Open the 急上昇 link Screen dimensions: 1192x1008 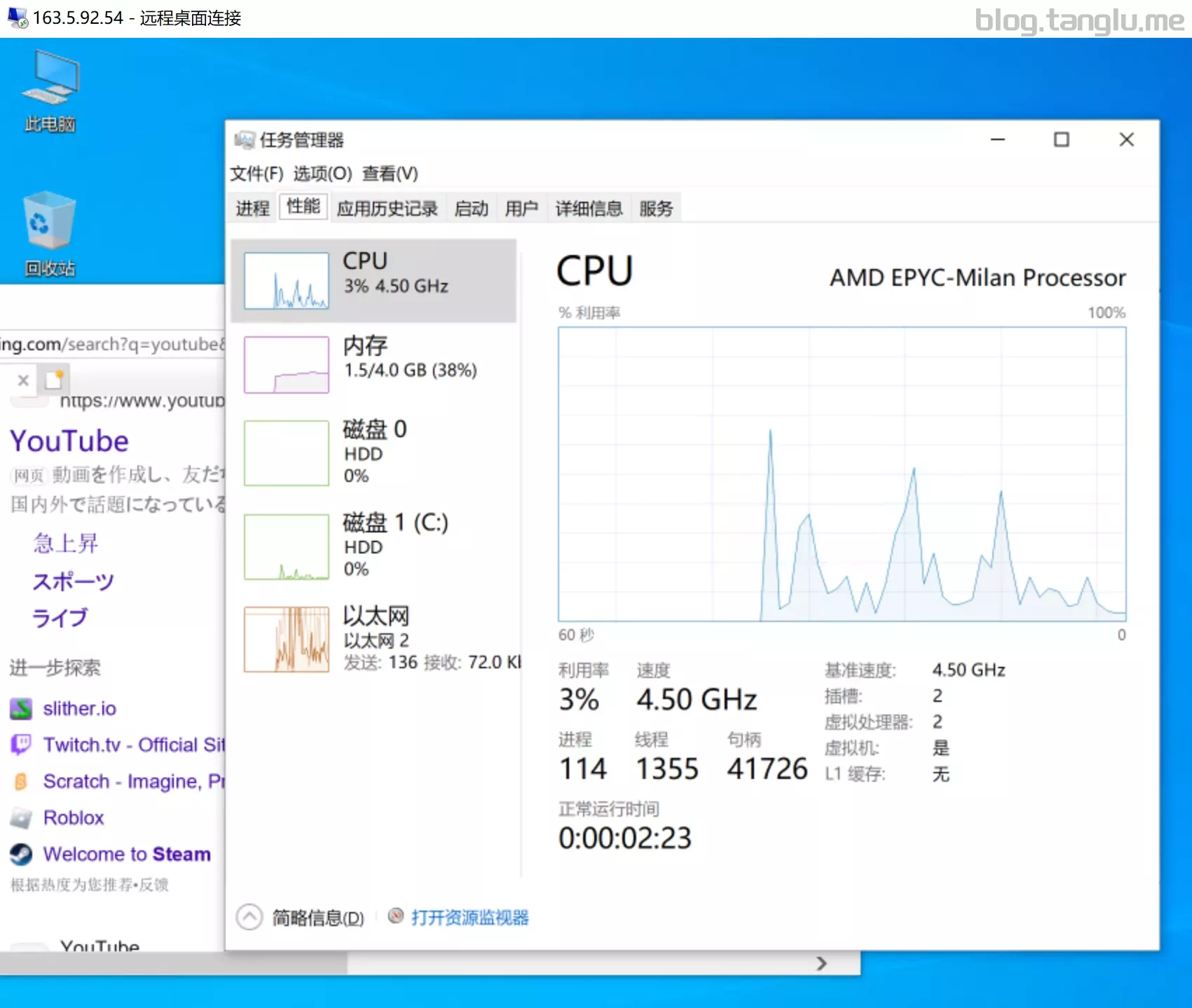pyautogui.click(x=65, y=543)
